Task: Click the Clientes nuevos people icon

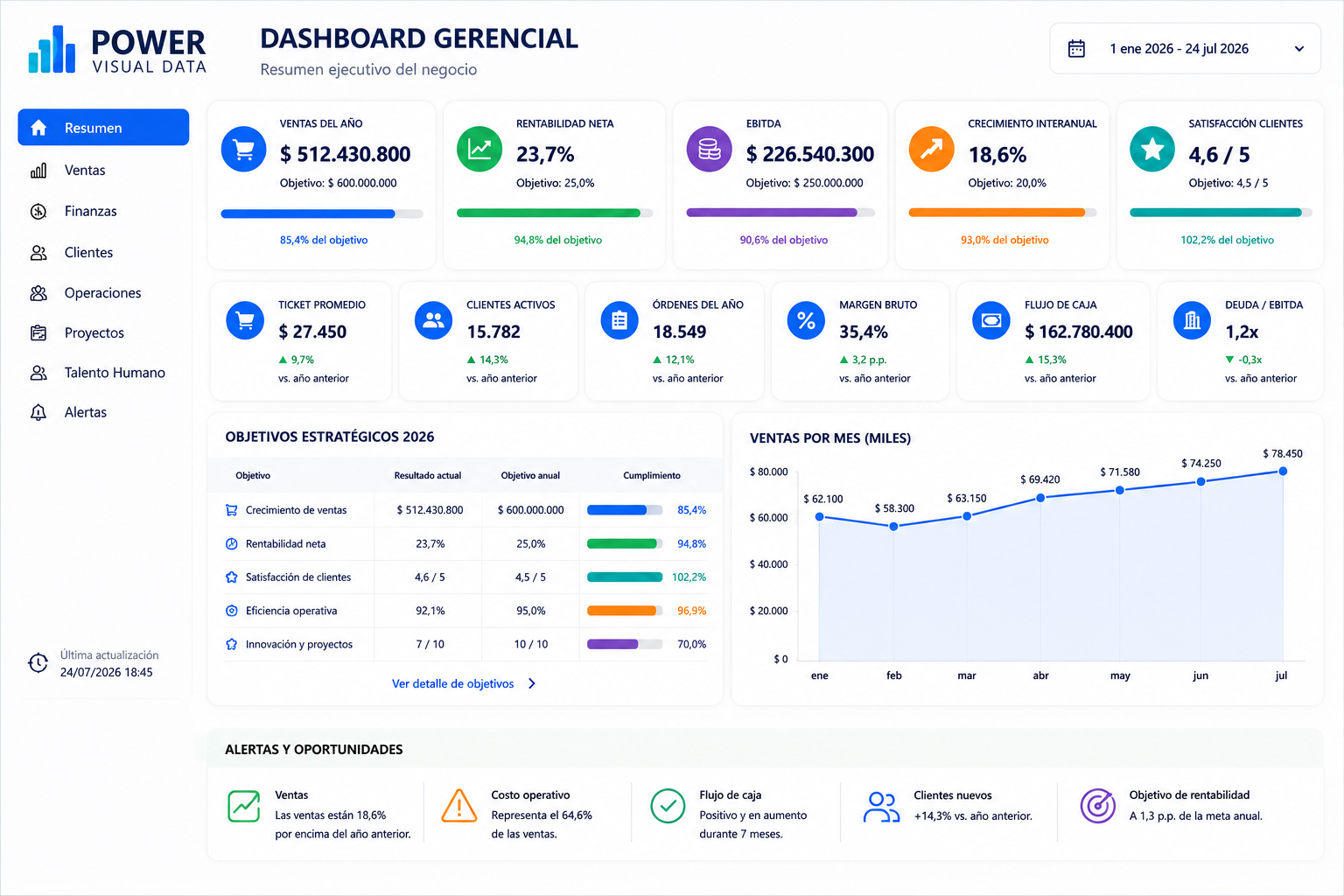Action: (x=881, y=807)
